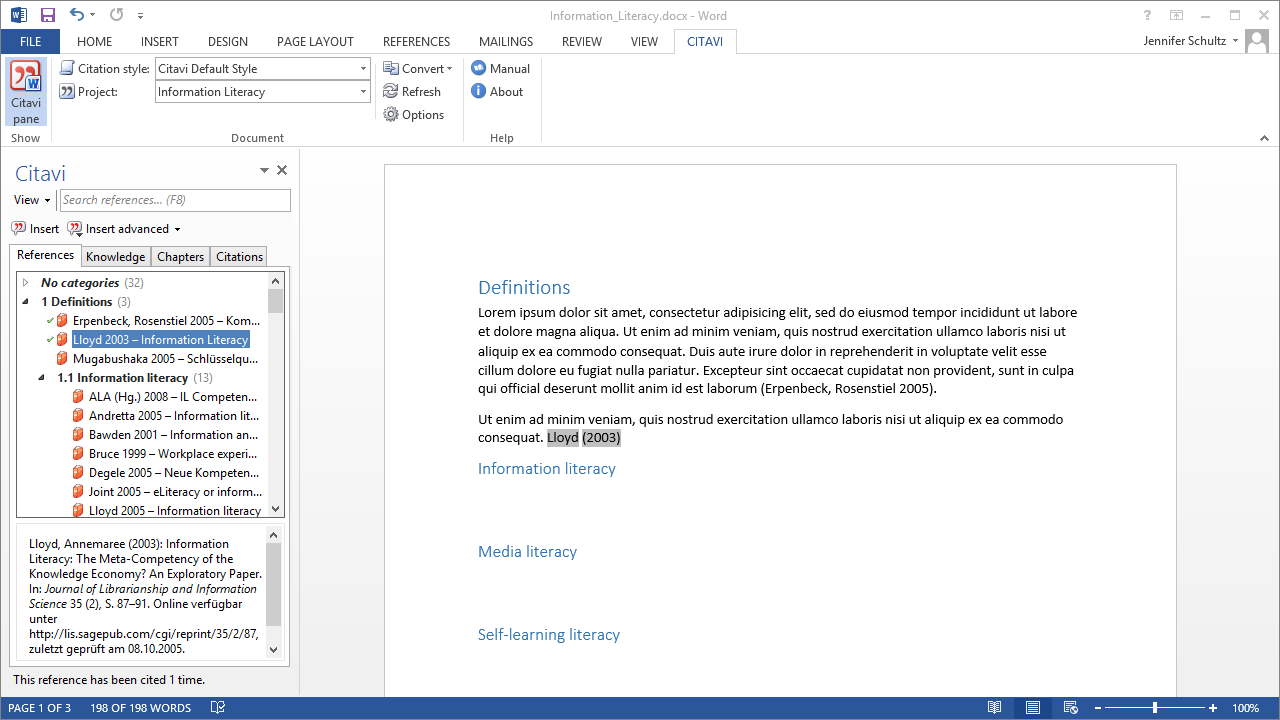Click the Search references input field

coord(175,200)
